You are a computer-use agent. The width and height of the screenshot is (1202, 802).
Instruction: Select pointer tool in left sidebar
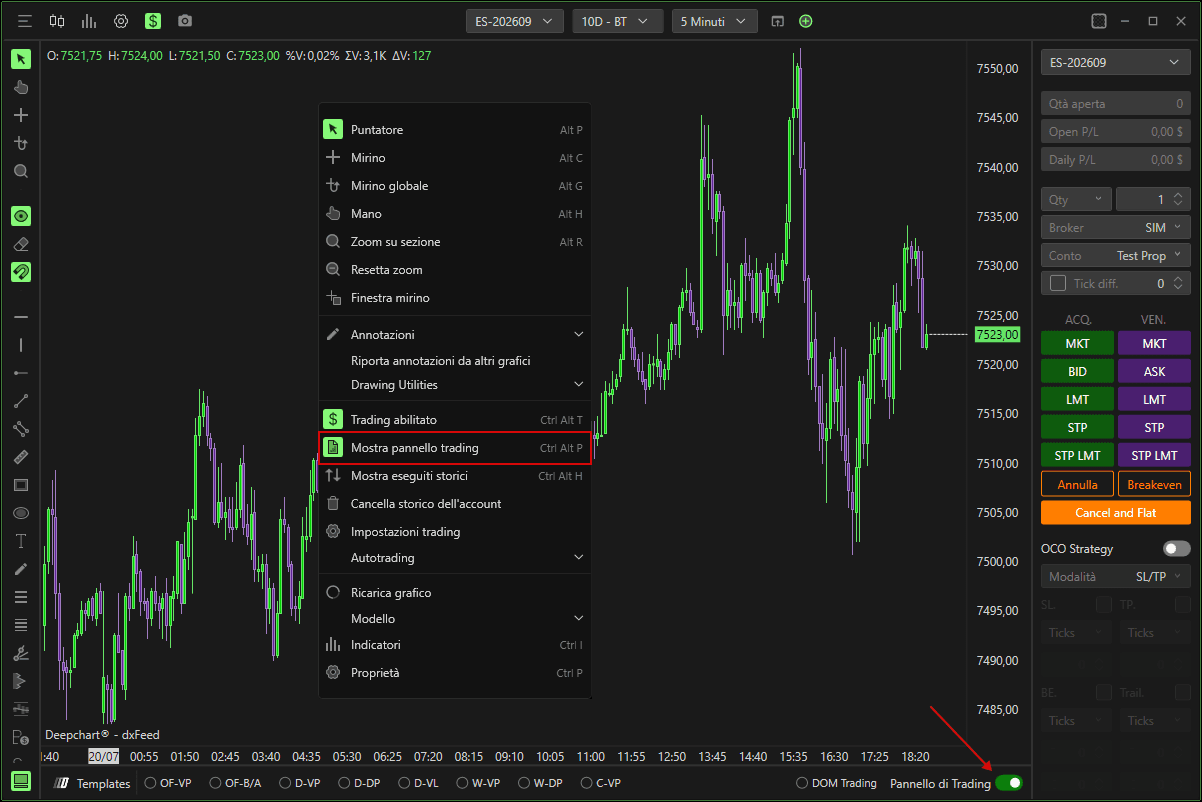tap(21, 59)
